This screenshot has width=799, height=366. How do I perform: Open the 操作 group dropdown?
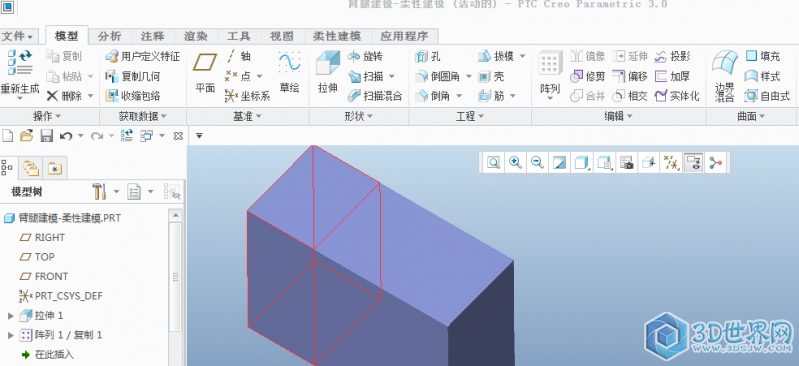click(47, 117)
